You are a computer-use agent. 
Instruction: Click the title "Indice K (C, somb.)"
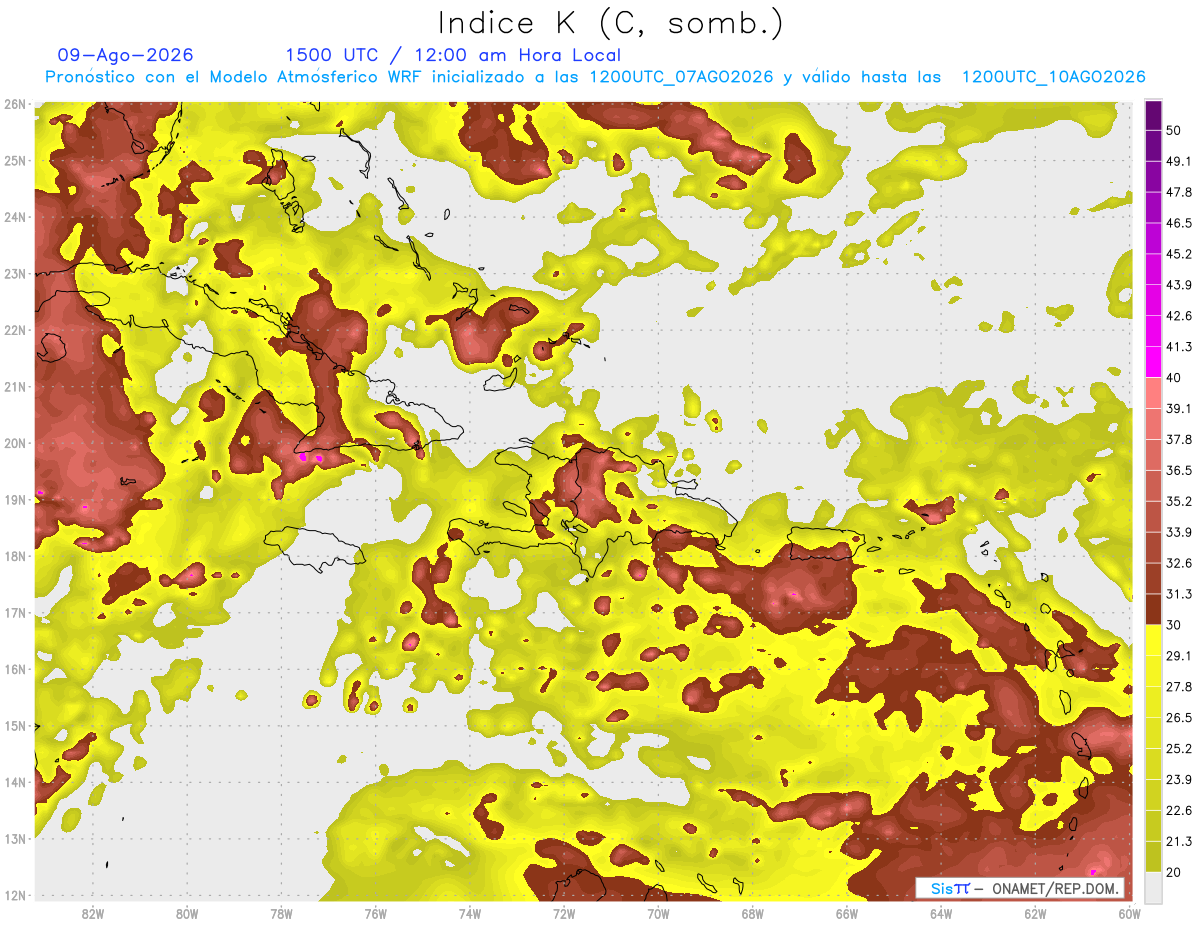[610, 23]
